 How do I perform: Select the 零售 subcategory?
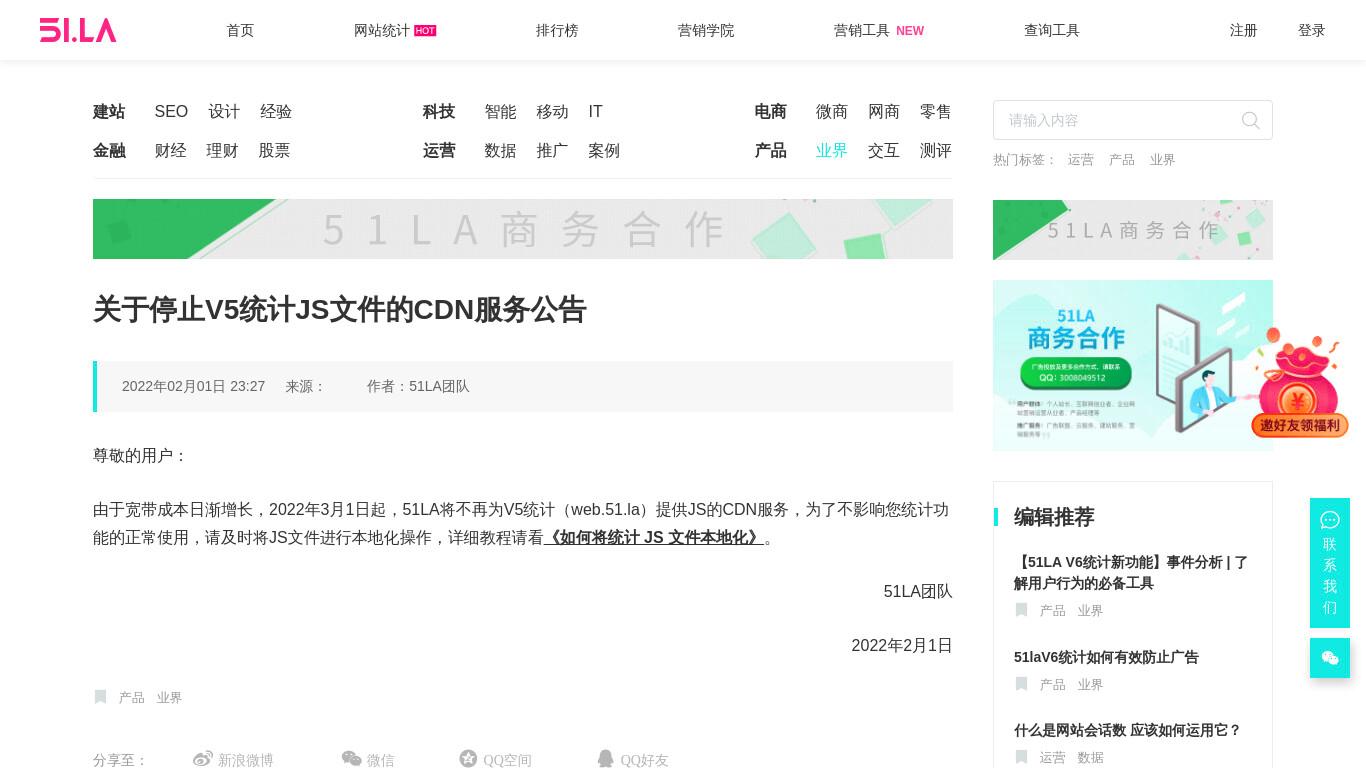(936, 112)
